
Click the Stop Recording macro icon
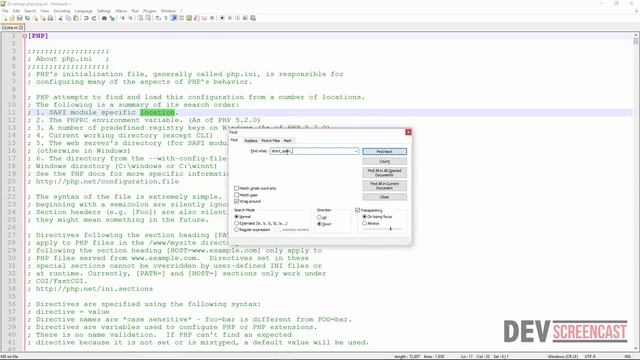230,18
